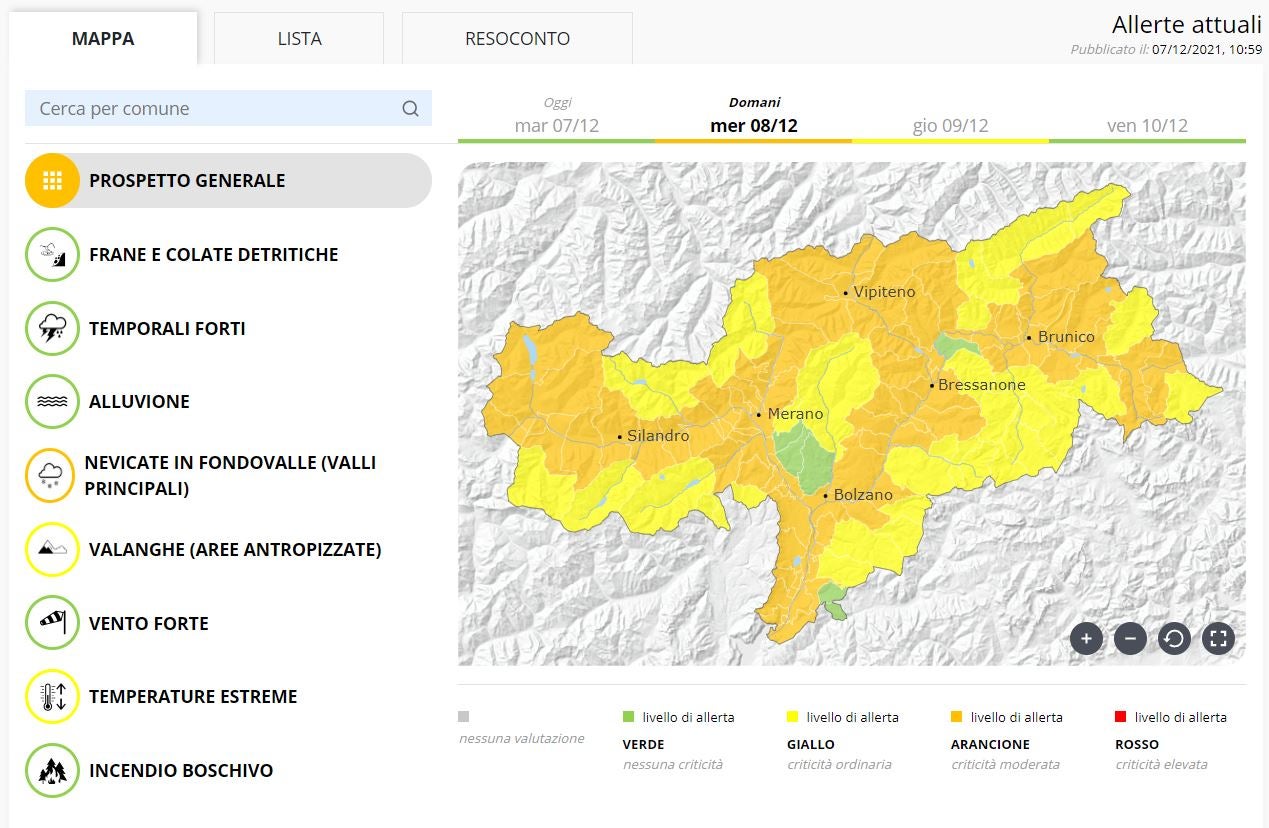
Task: Enter fullscreen map mode
Action: click(x=1218, y=637)
